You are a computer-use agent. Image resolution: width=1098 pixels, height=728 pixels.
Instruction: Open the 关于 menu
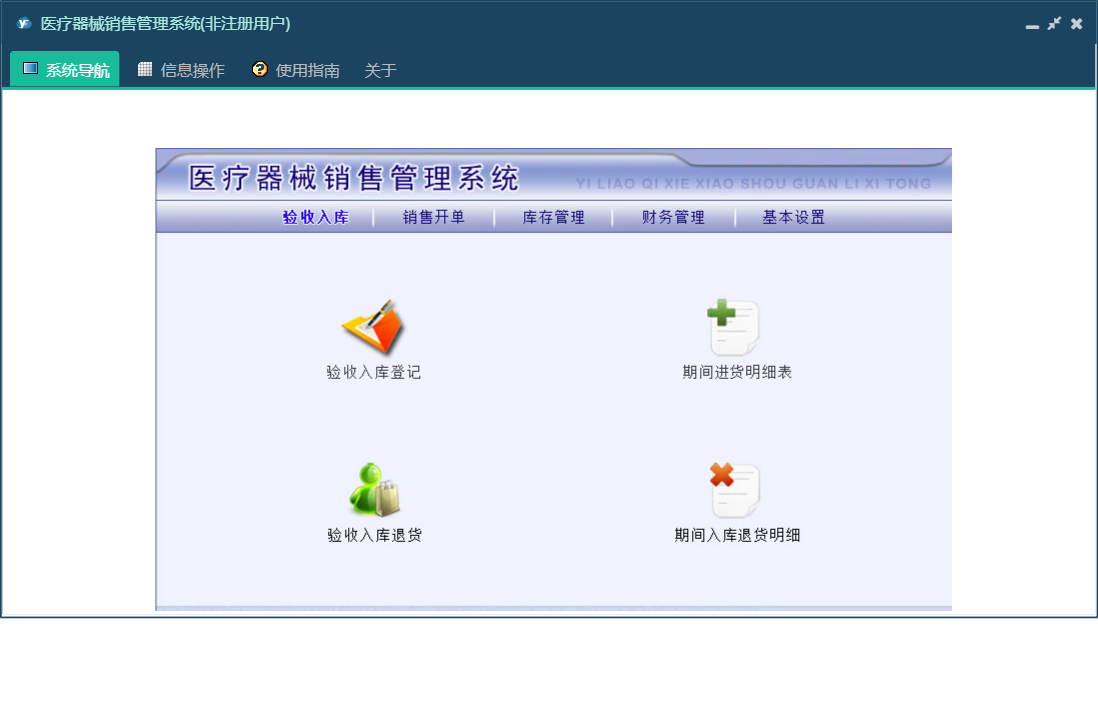click(380, 70)
